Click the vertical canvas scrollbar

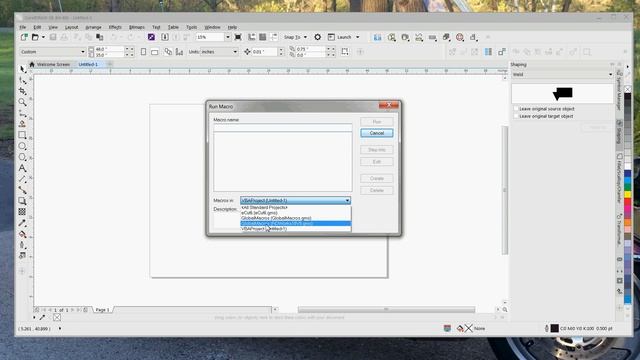(x=504, y=190)
